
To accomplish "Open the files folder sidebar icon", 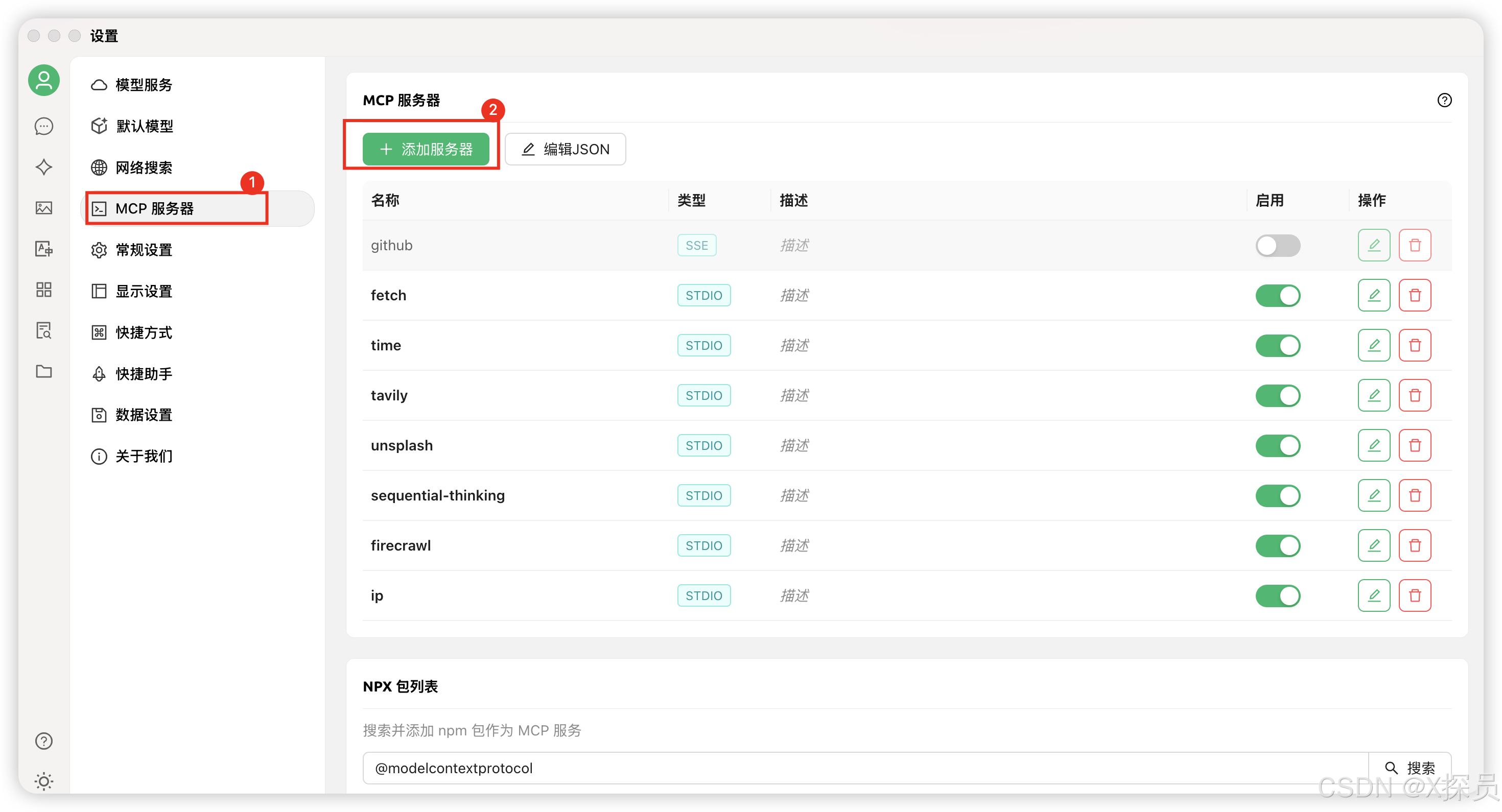I will [x=44, y=371].
